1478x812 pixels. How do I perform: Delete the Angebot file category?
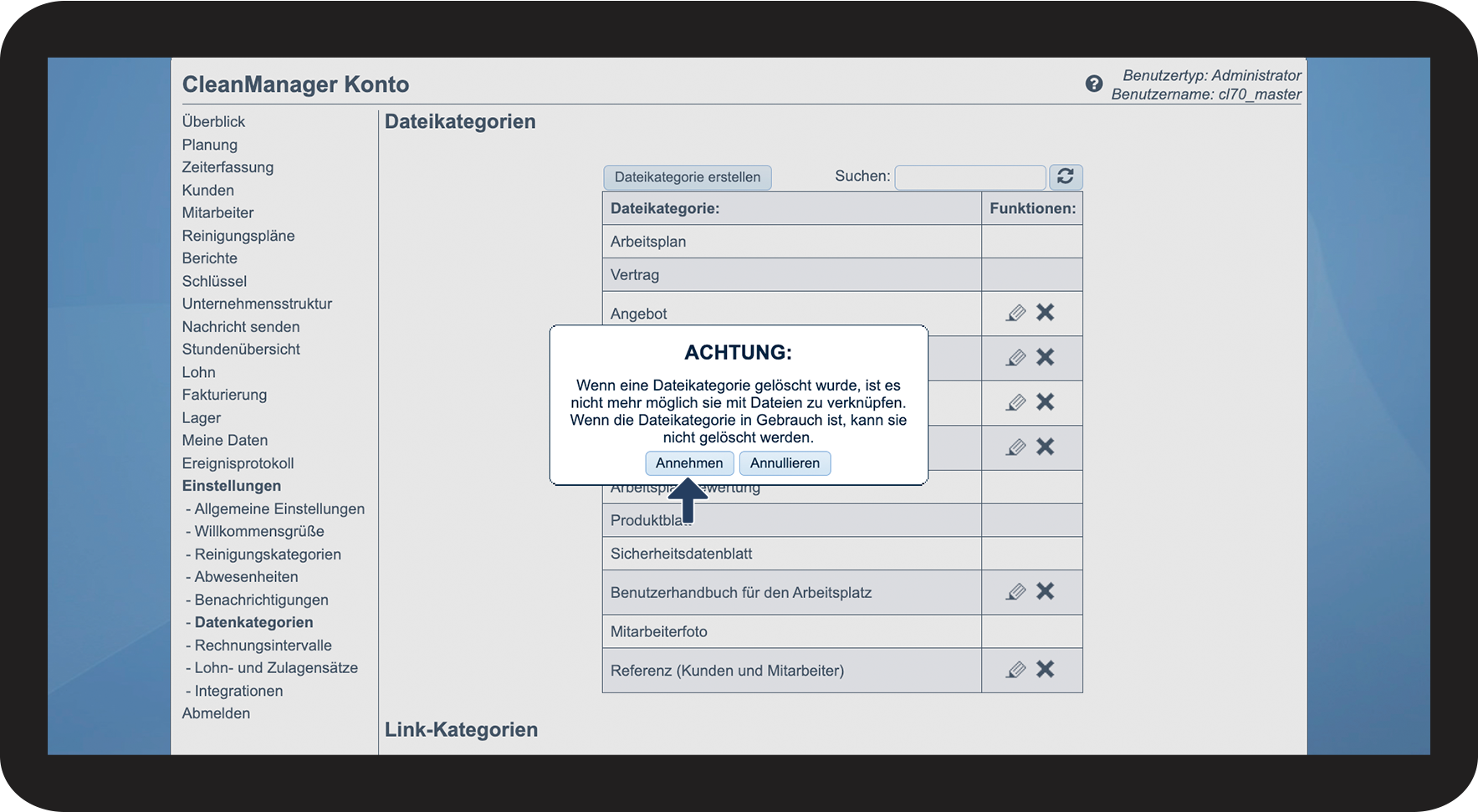1045,313
